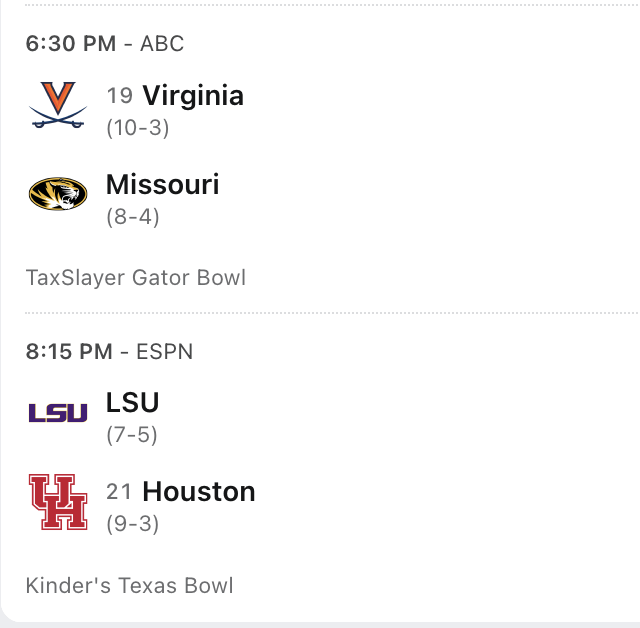Screen dimensions: 640x628
Task: Open the TaxSlayer Gator Bowl label
Action: pyautogui.click(x=136, y=278)
